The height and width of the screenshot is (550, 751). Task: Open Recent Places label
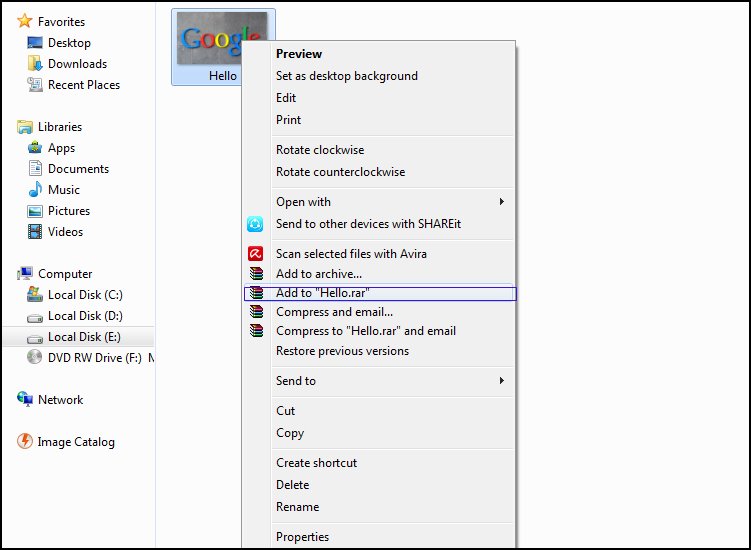coord(84,85)
